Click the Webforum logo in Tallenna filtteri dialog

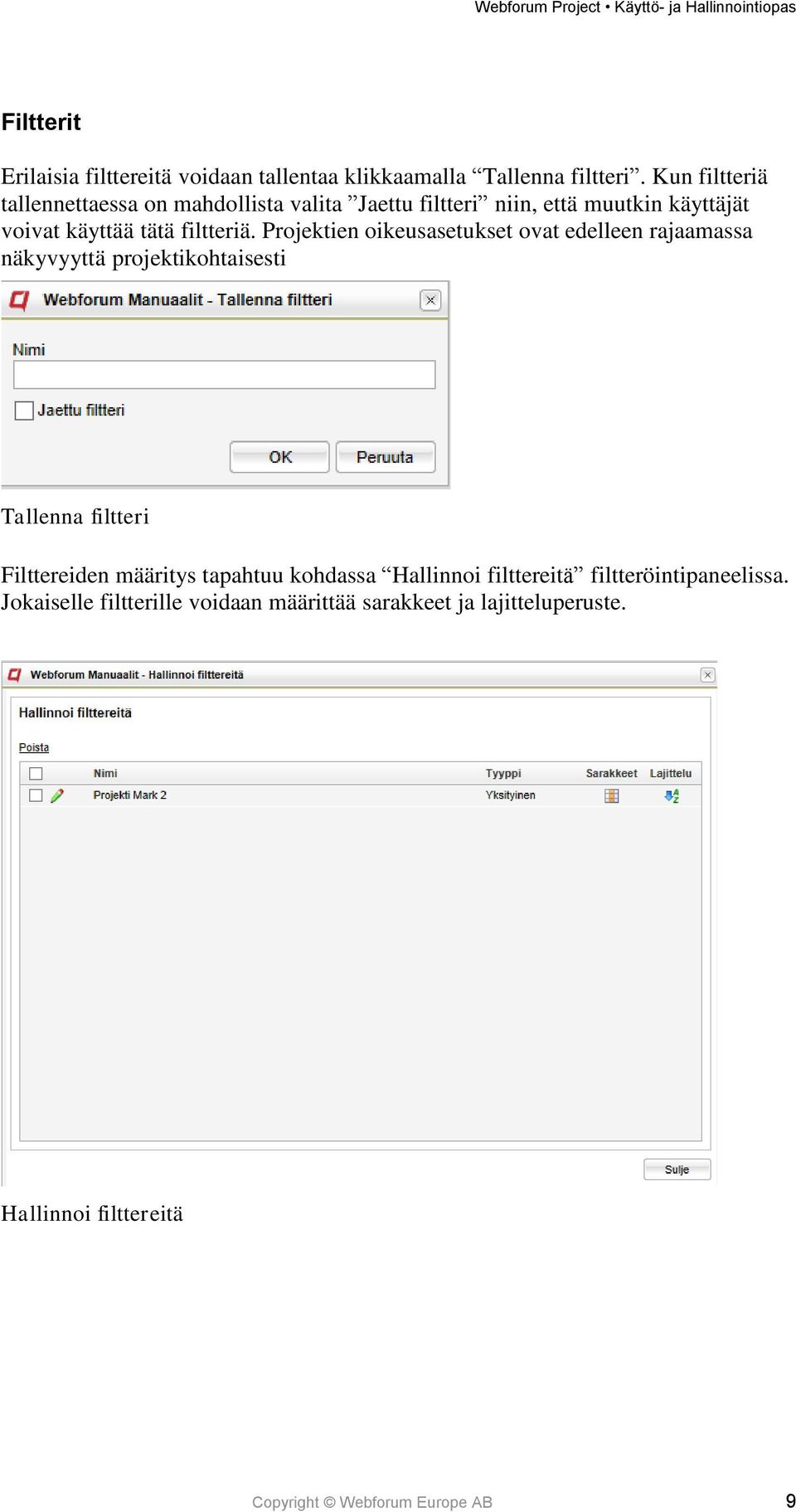(20, 300)
